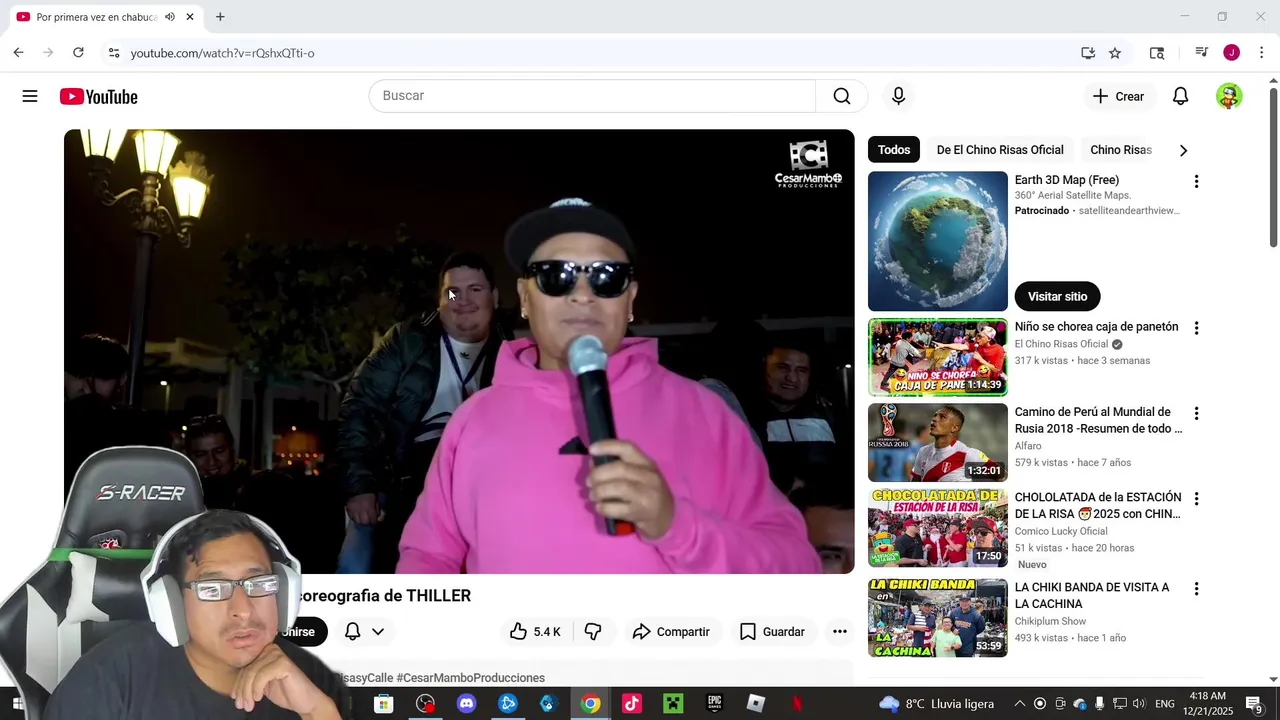
Task: Click the search magnifier button
Action: [842, 96]
